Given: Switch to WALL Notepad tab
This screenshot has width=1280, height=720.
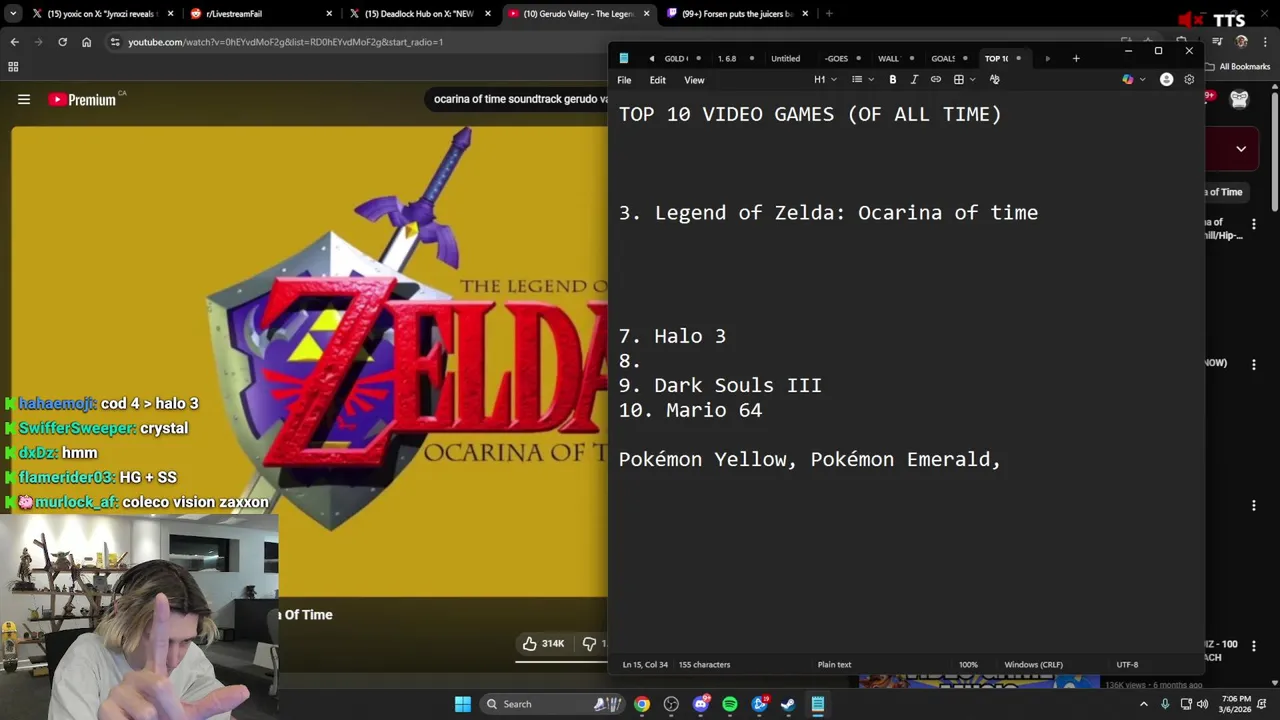Looking at the screenshot, I should point(895,58).
